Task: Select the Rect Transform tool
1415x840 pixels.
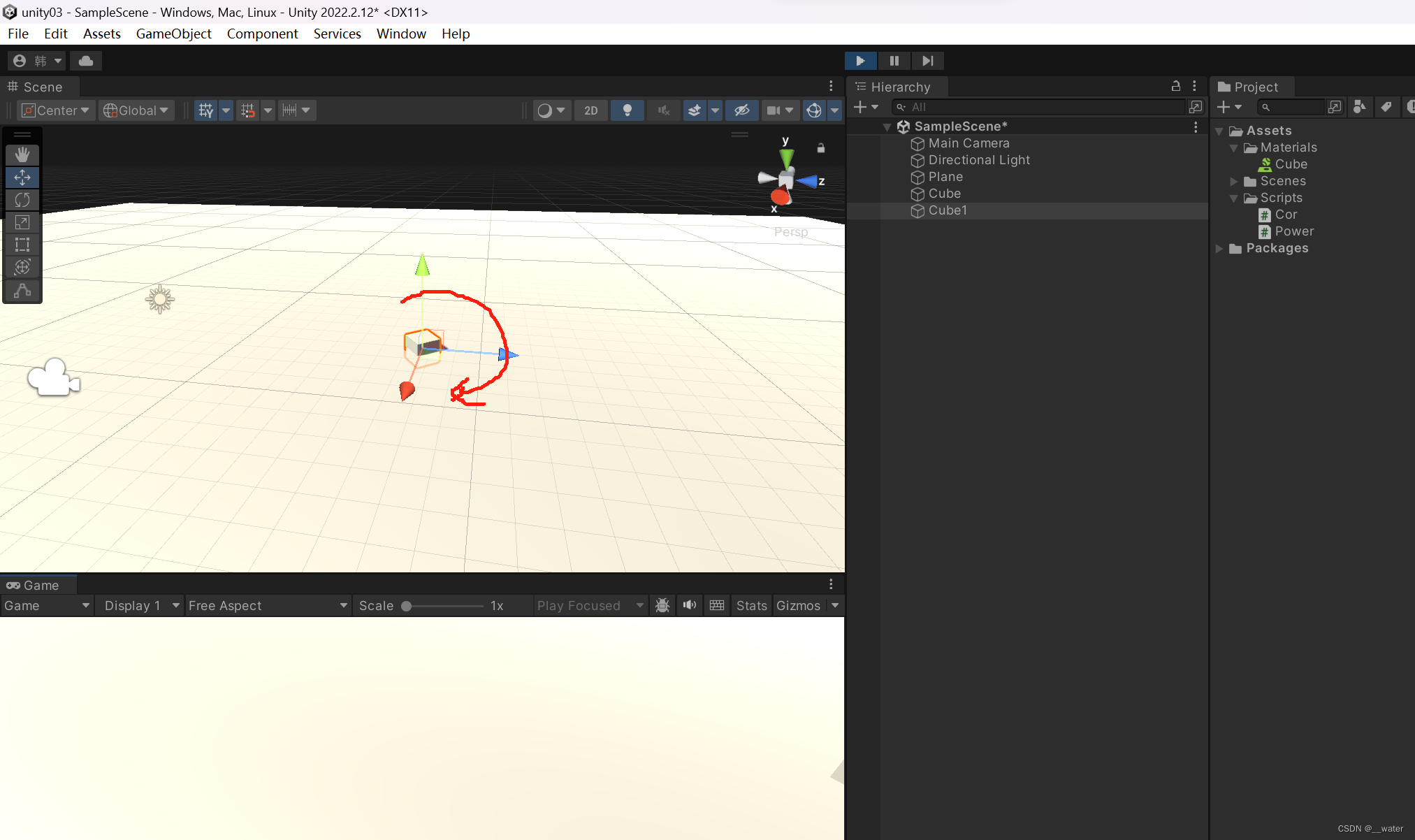Action: pos(22,245)
